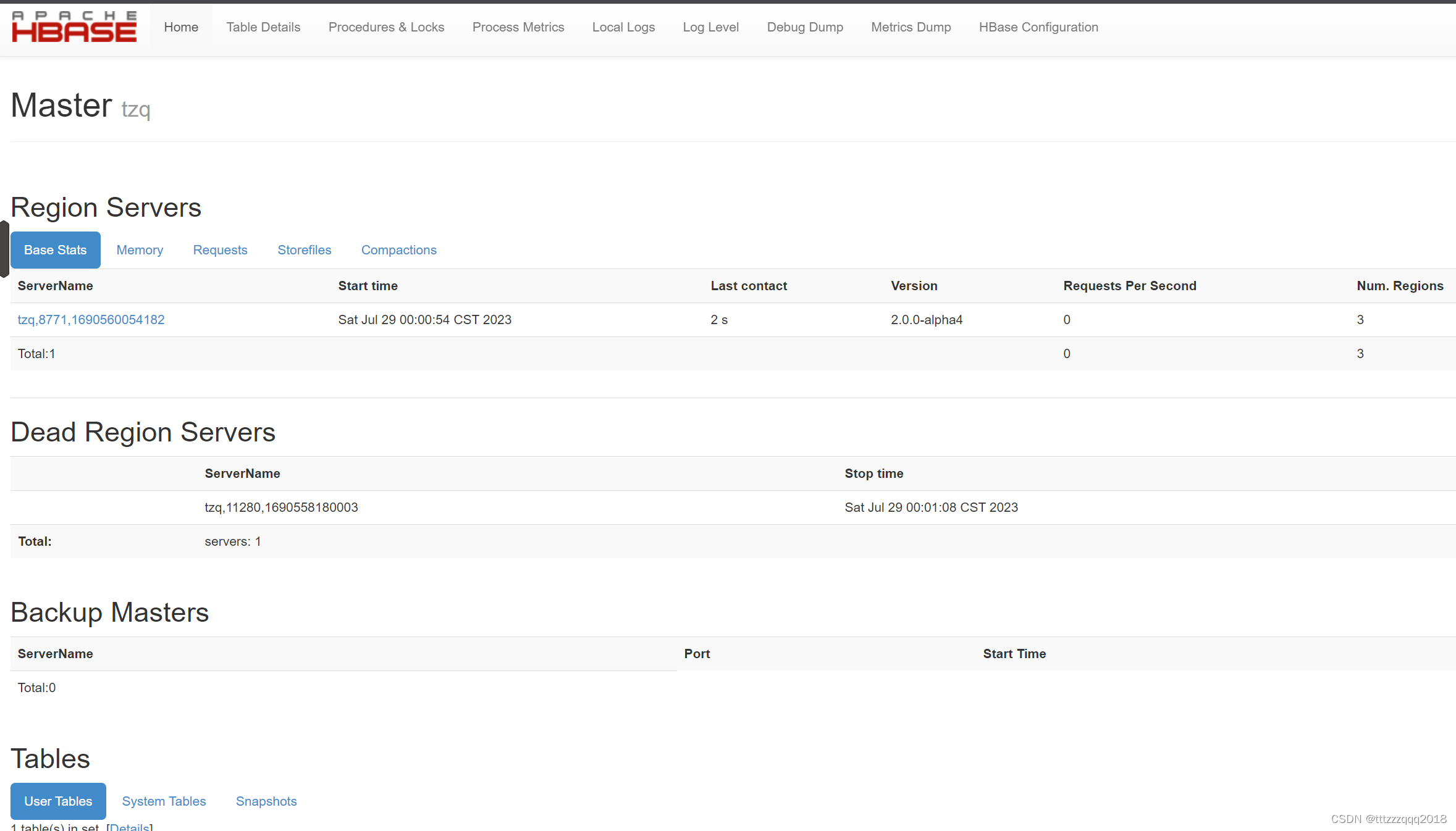Select the Requests tab for Region Servers
1456x831 pixels.
[x=220, y=250]
